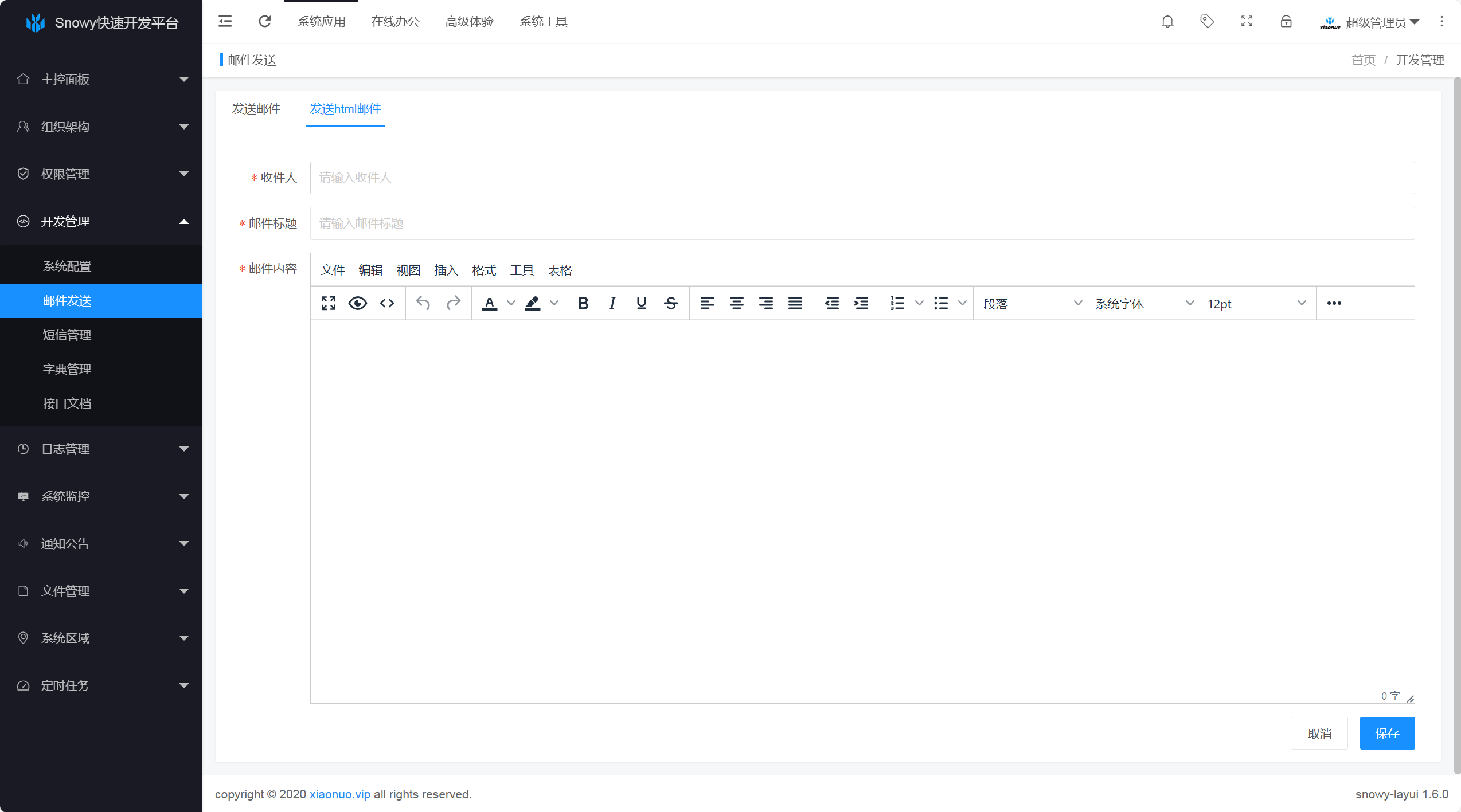Screen dimensions: 1461x812
Task: Switch to the 发送邮件 tab
Action: pos(256,109)
